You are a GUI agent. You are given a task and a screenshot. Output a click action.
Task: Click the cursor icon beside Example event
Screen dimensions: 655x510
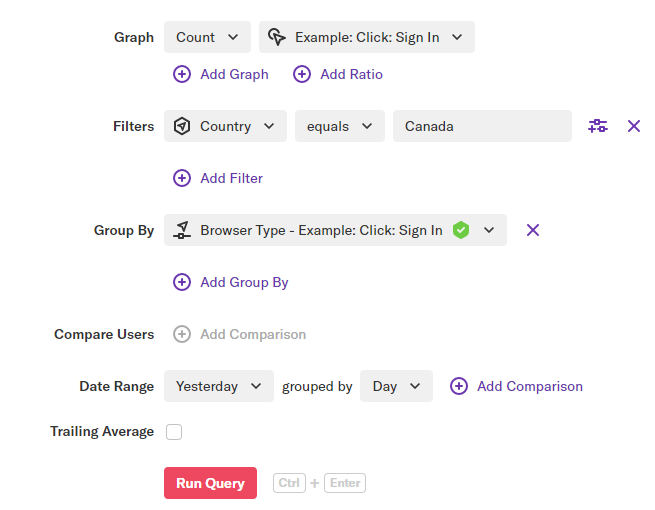[277, 37]
